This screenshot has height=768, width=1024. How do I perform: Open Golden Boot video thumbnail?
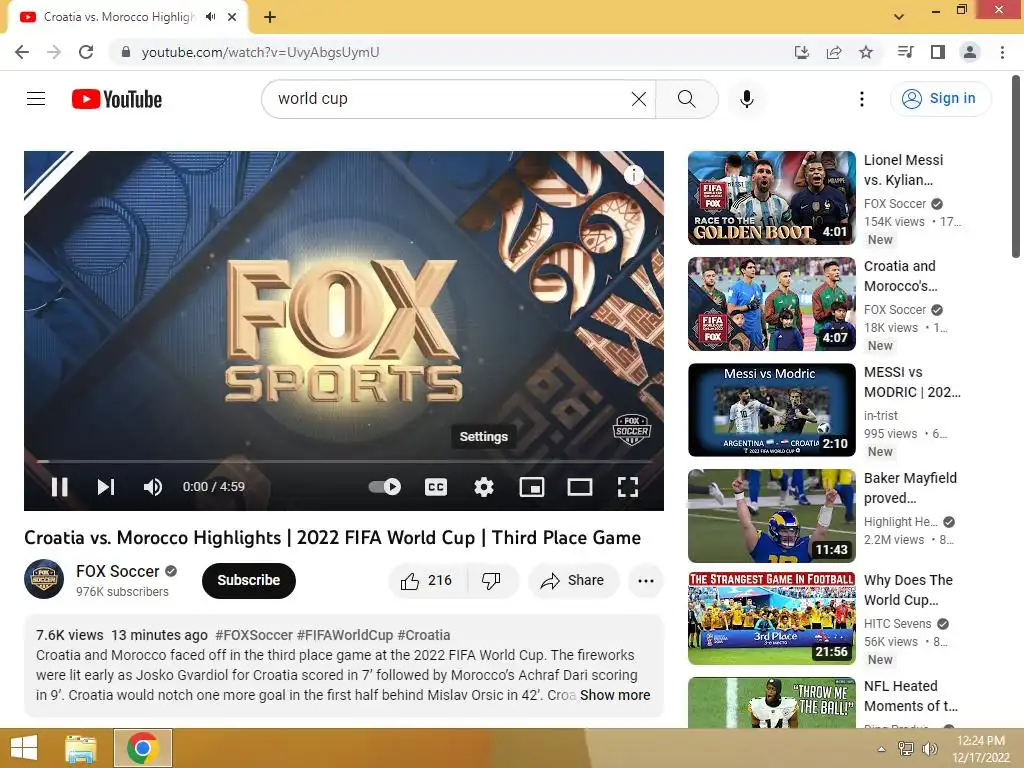tap(771, 198)
